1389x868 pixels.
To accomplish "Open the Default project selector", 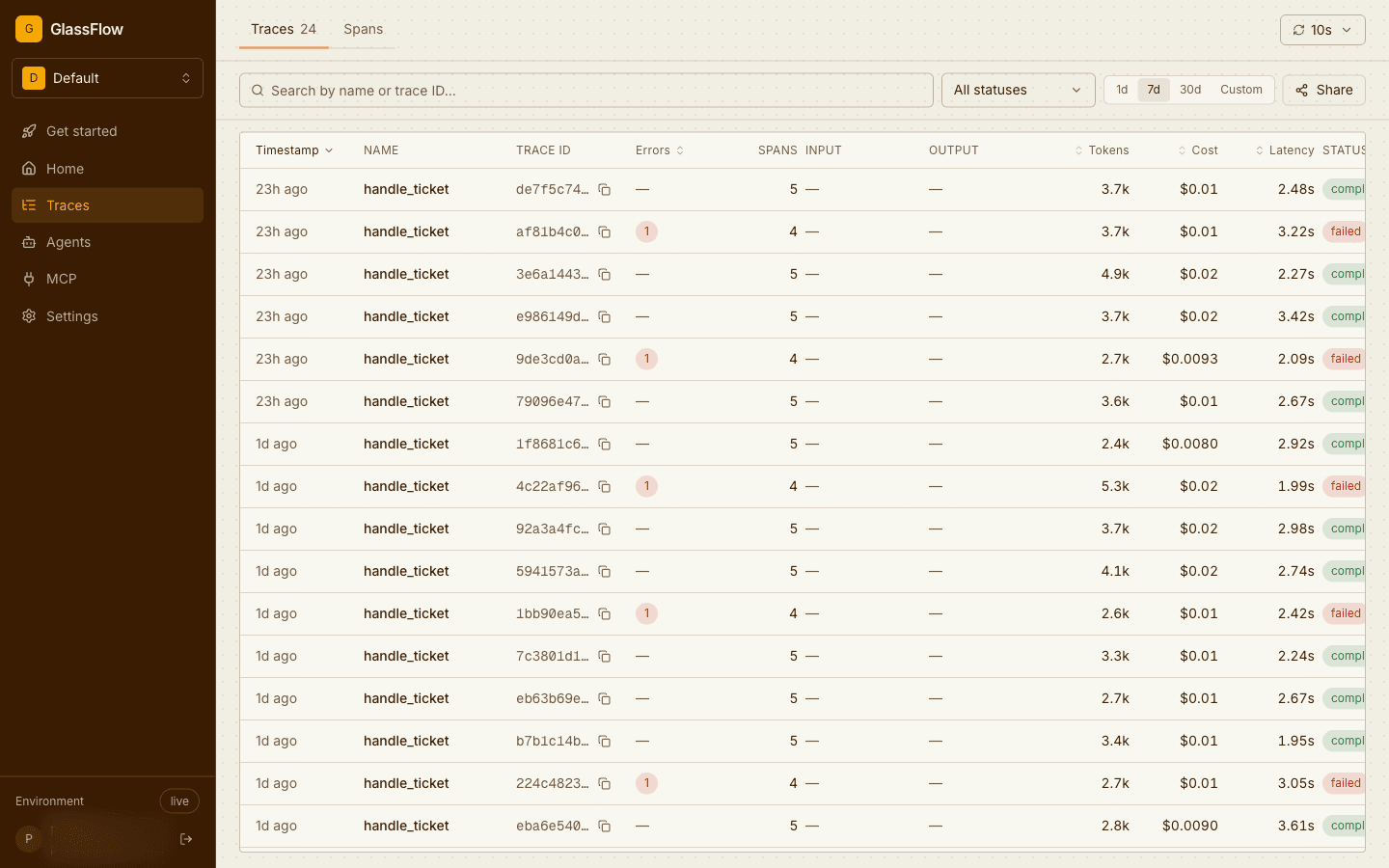I will click(x=107, y=78).
